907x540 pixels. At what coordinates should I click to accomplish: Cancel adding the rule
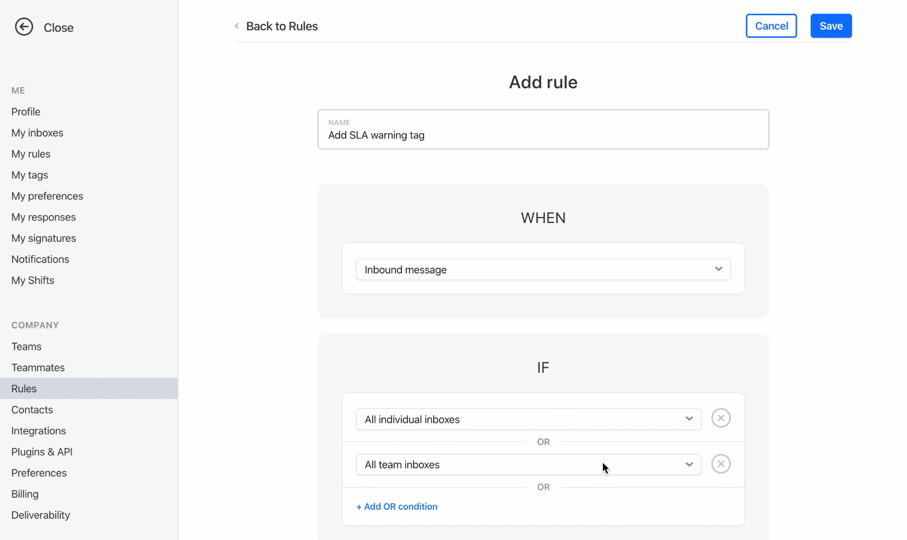(771, 26)
